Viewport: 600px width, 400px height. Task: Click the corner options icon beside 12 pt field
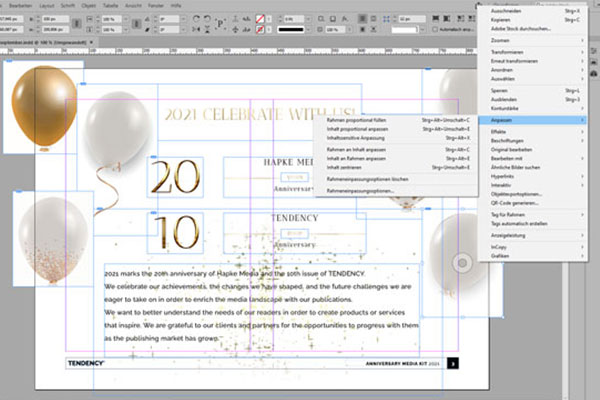[x=386, y=19]
